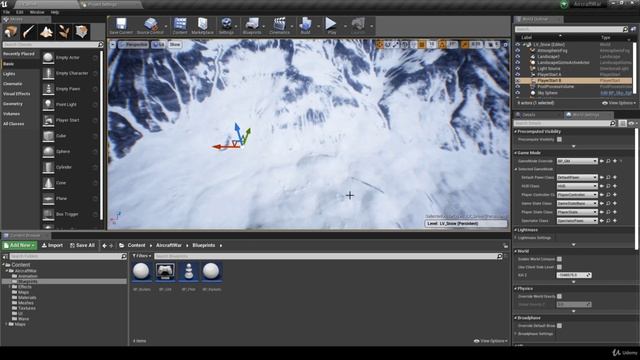
Task: Open the Help menu
Action: point(55,12)
